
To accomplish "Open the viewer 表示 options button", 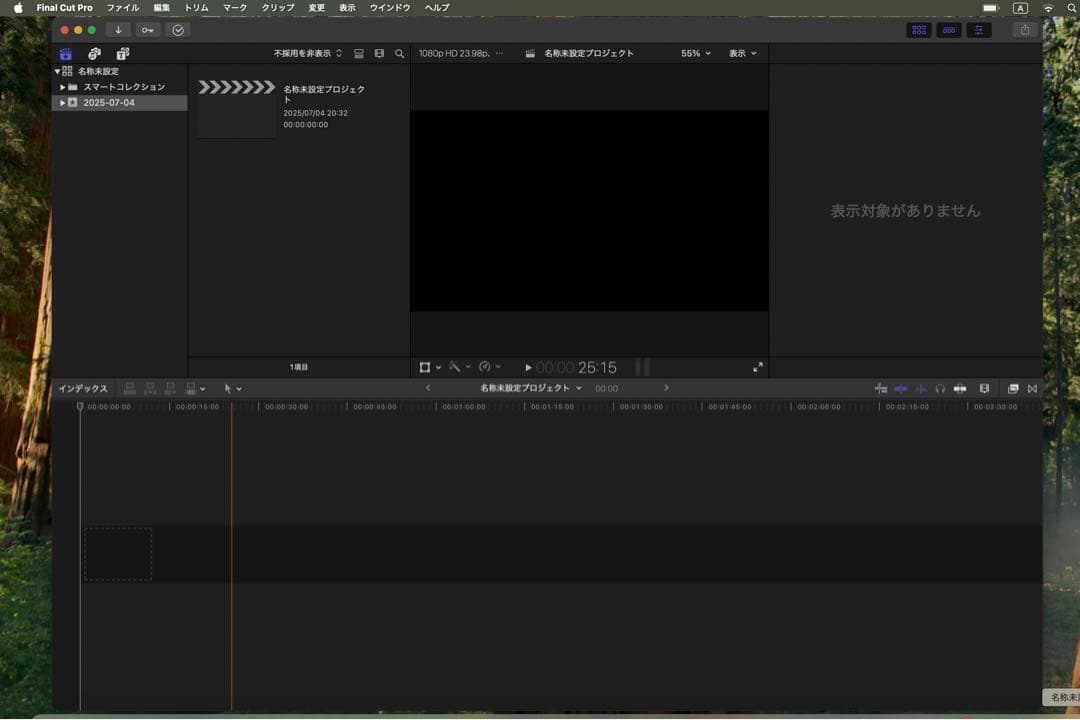I will tap(742, 54).
